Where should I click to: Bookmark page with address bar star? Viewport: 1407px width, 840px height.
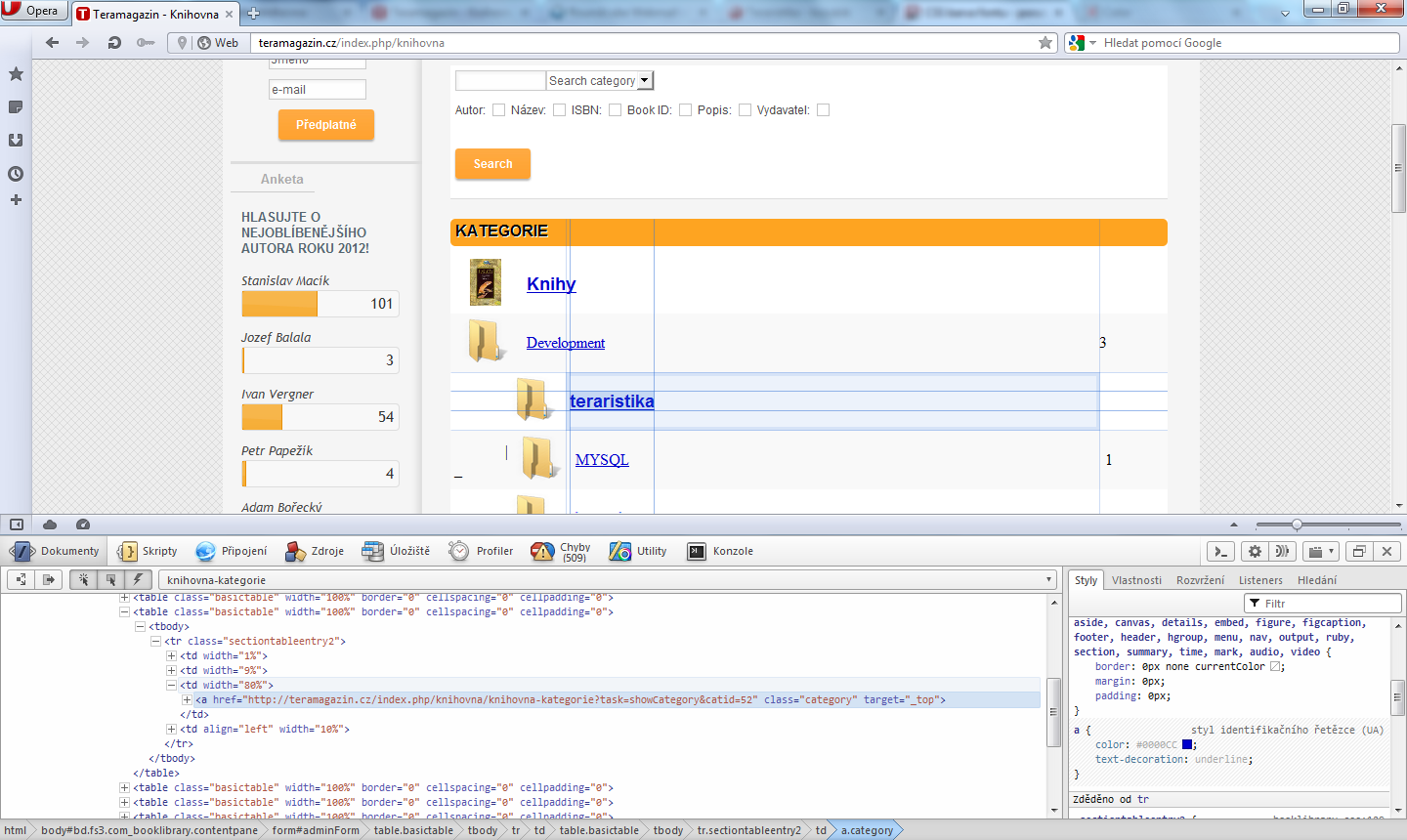(1045, 42)
